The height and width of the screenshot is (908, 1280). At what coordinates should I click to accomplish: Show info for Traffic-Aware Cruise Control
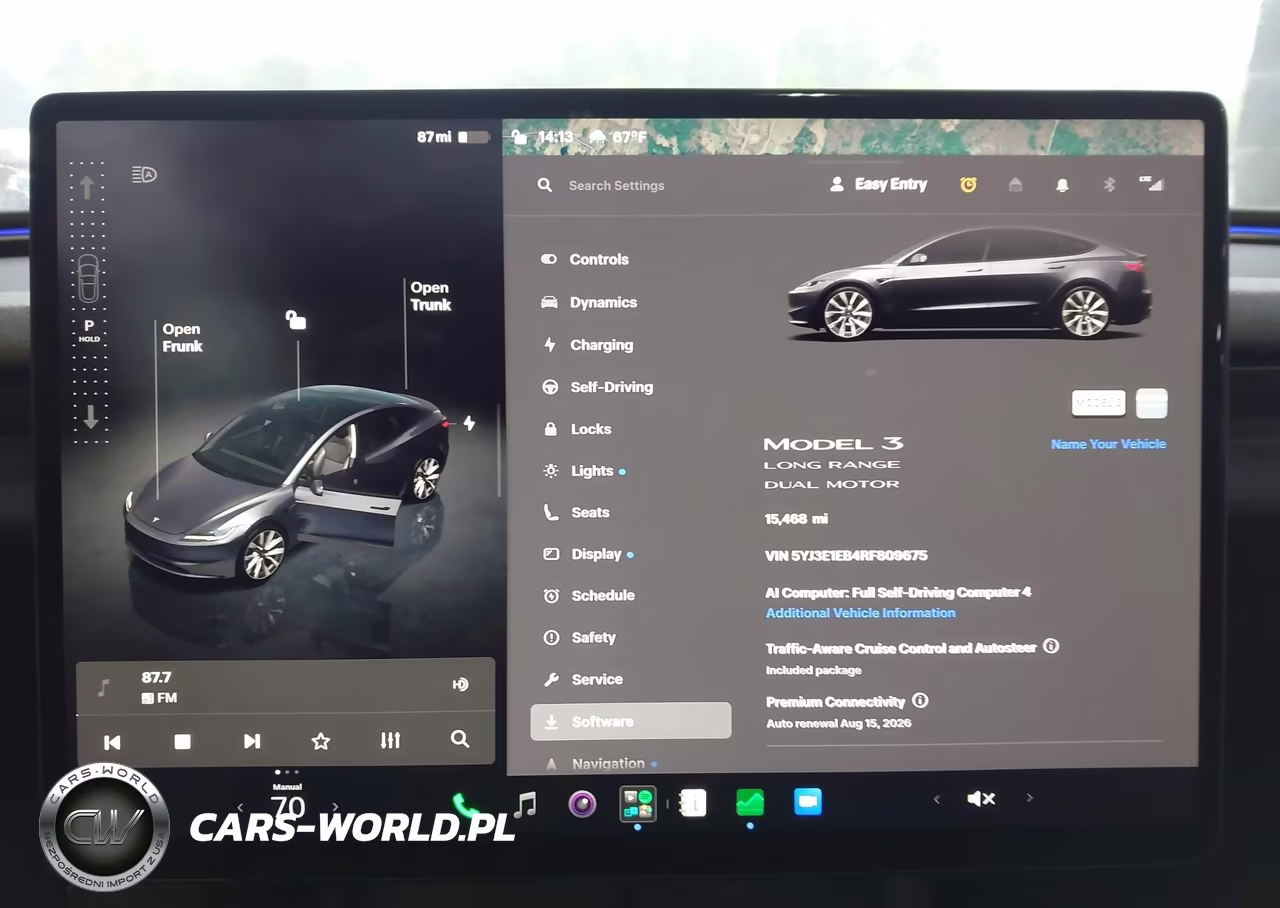click(1051, 646)
